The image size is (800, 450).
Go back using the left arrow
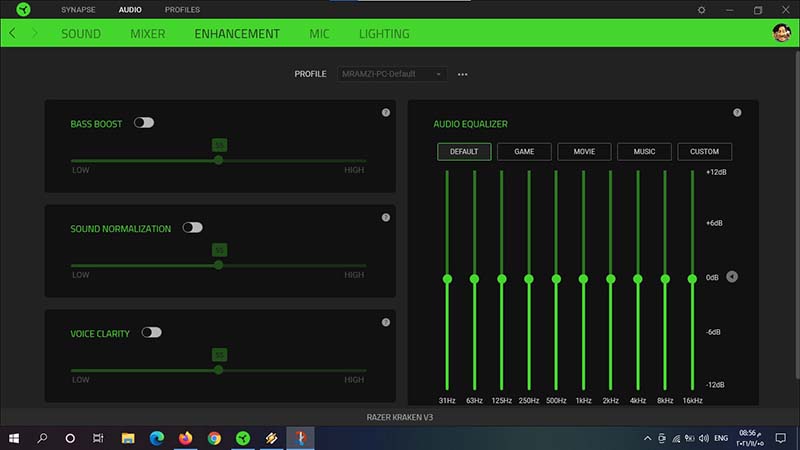13,33
